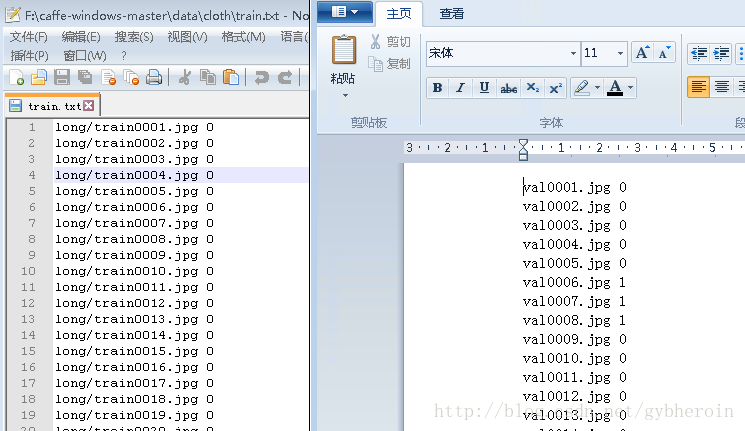Click the Redo arrow in Notepad++ toolbar
Viewport: 745px width, 431px height.
tap(285, 77)
